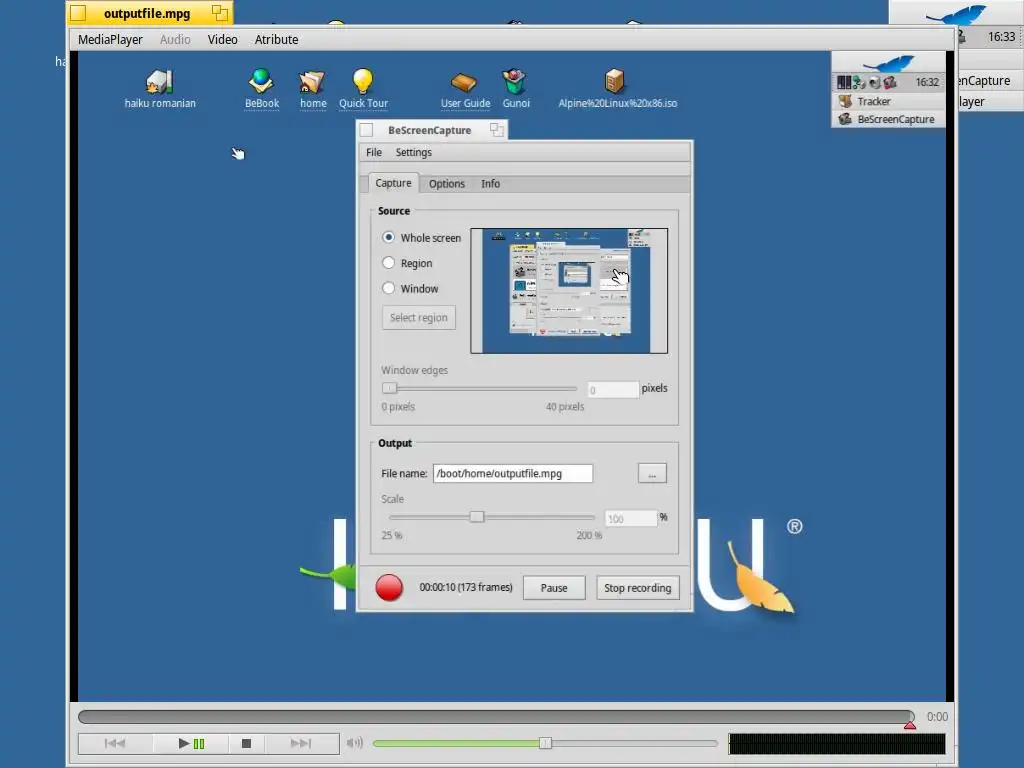Click the Haiku leaf Deskbar menu
1024x768 pixels.
(x=888, y=63)
